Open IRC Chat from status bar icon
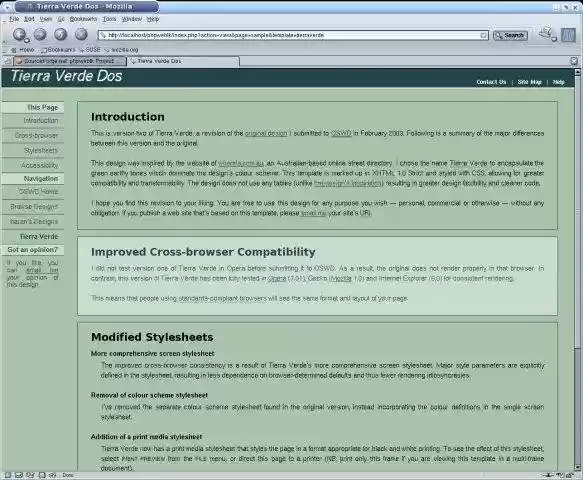 (x=52, y=475)
